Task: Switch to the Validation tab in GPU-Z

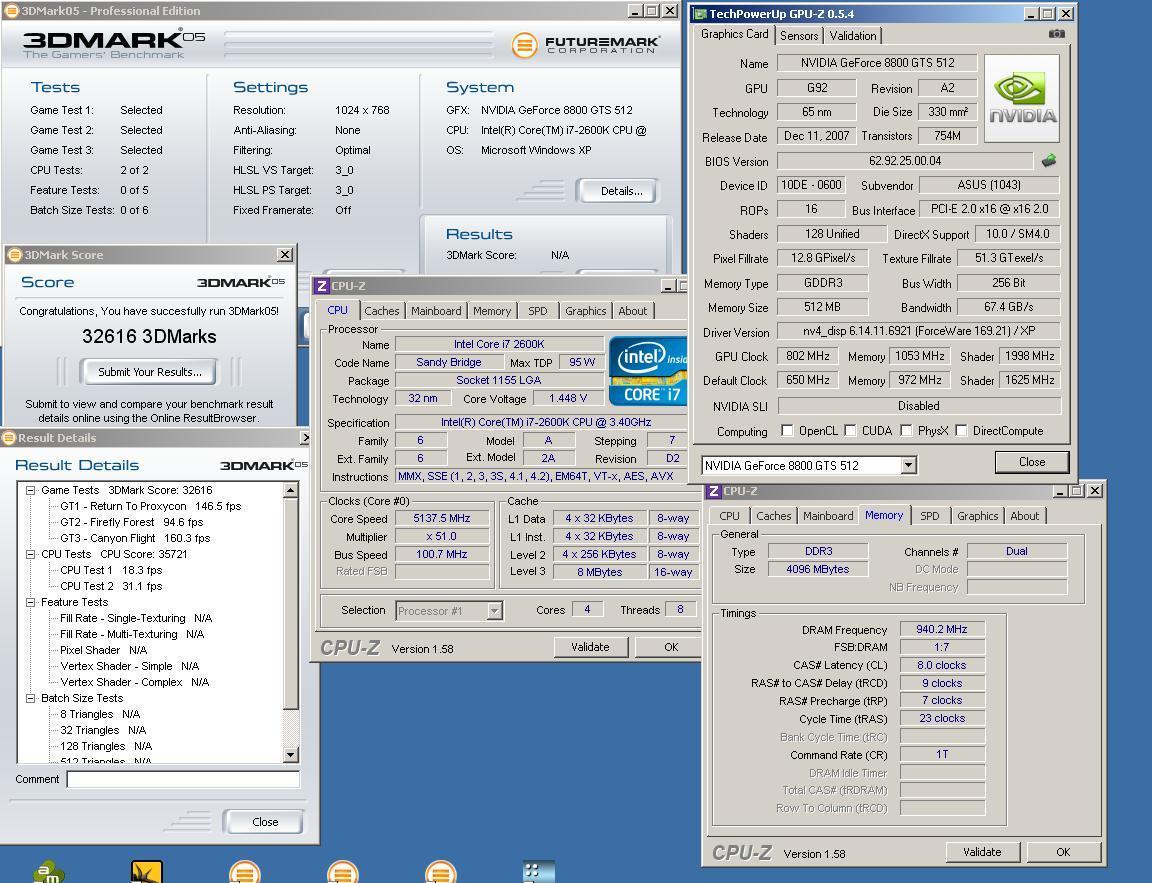Action: (x=852, y=35)
